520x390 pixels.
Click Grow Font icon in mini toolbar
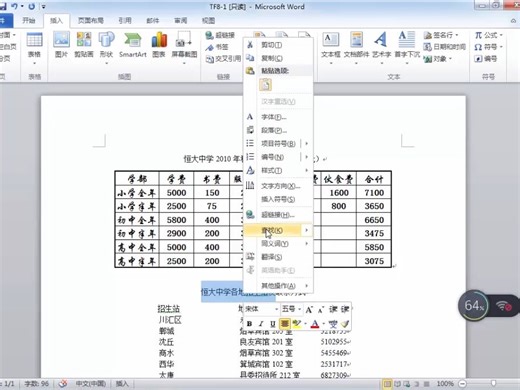[309, 310]
